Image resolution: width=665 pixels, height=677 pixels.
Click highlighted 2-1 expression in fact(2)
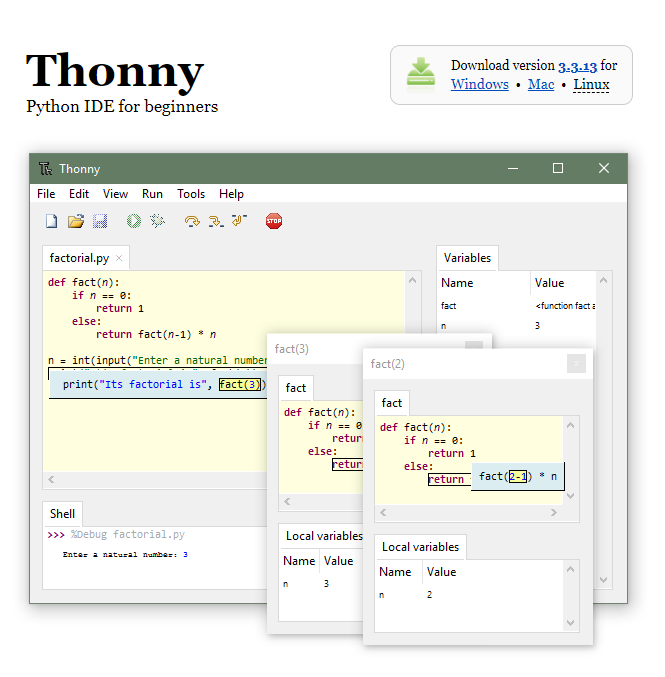point(518,476)
